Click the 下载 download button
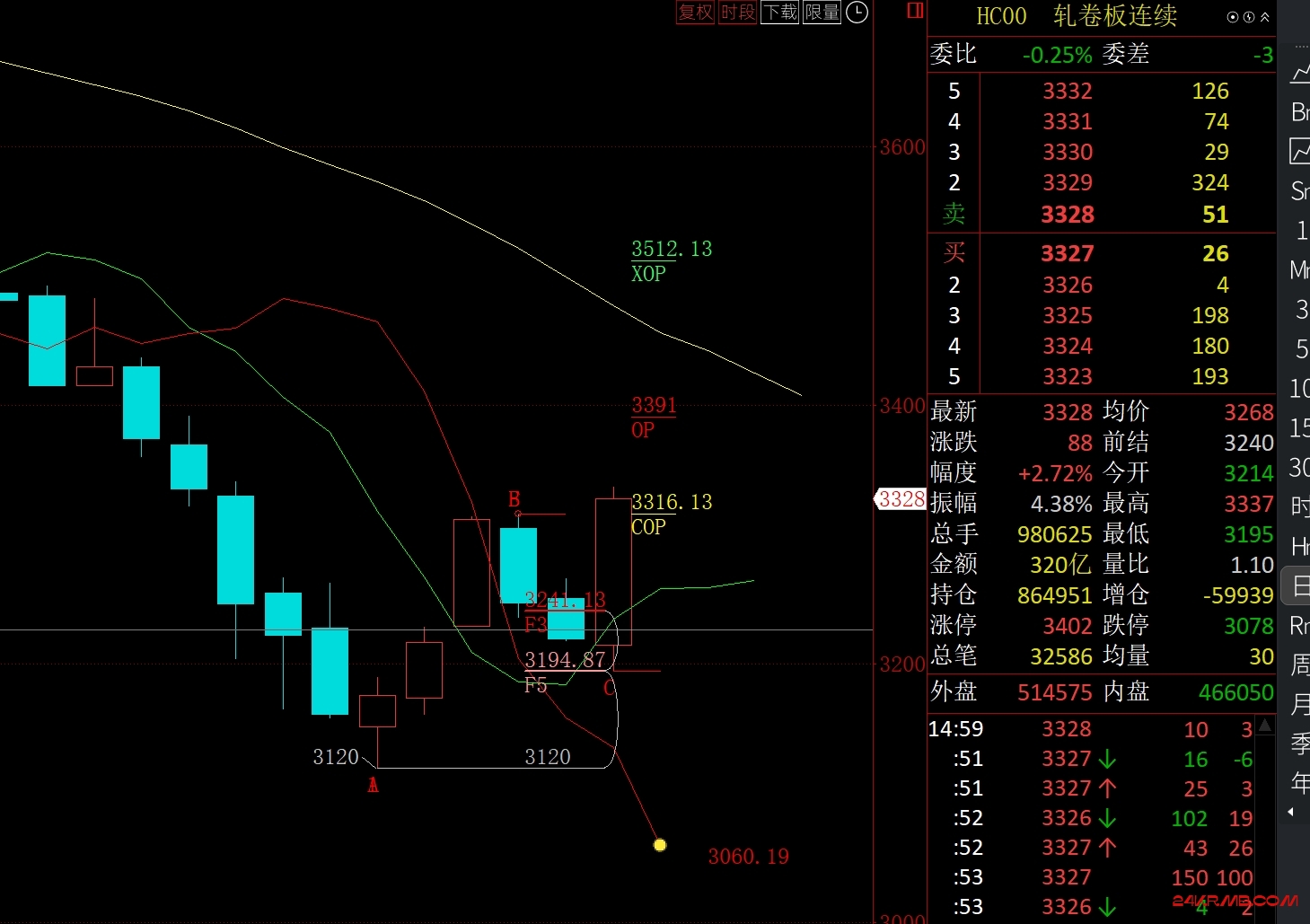Image resolution: width=1310 pixels, height=924 pixels. coord(779,12)
